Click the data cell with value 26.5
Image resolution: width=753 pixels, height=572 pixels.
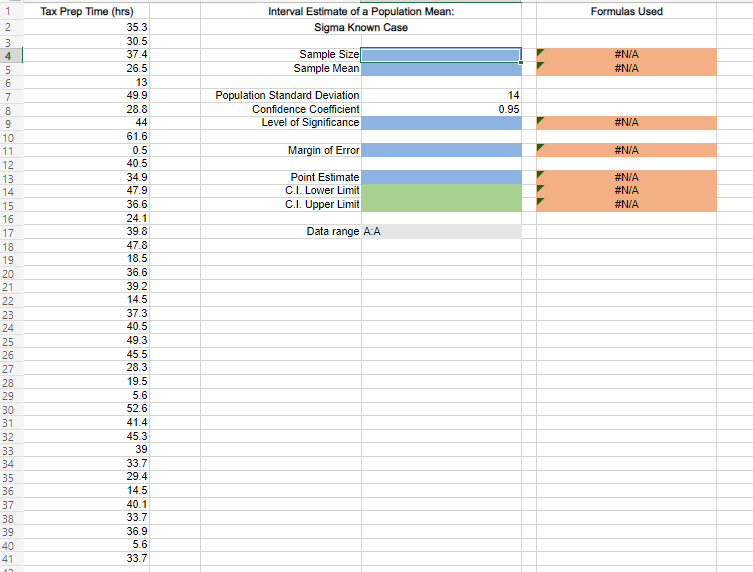(x=86, y=69)
